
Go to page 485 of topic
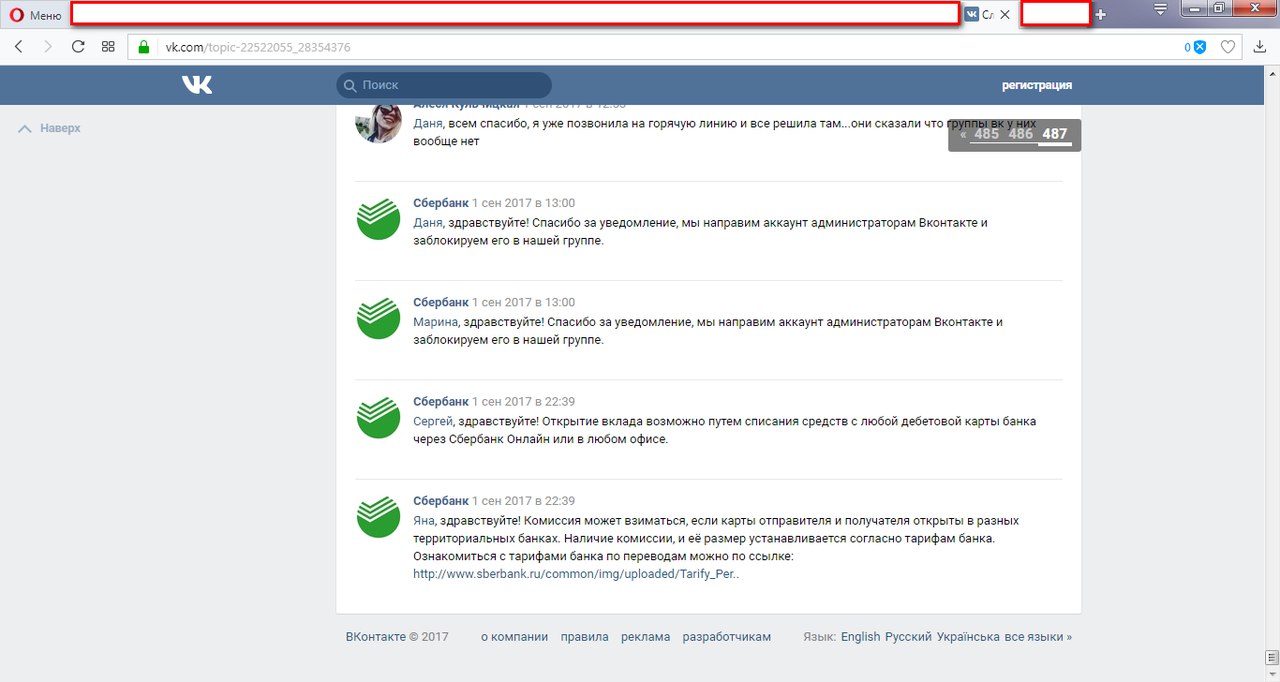tap(986, 134)
